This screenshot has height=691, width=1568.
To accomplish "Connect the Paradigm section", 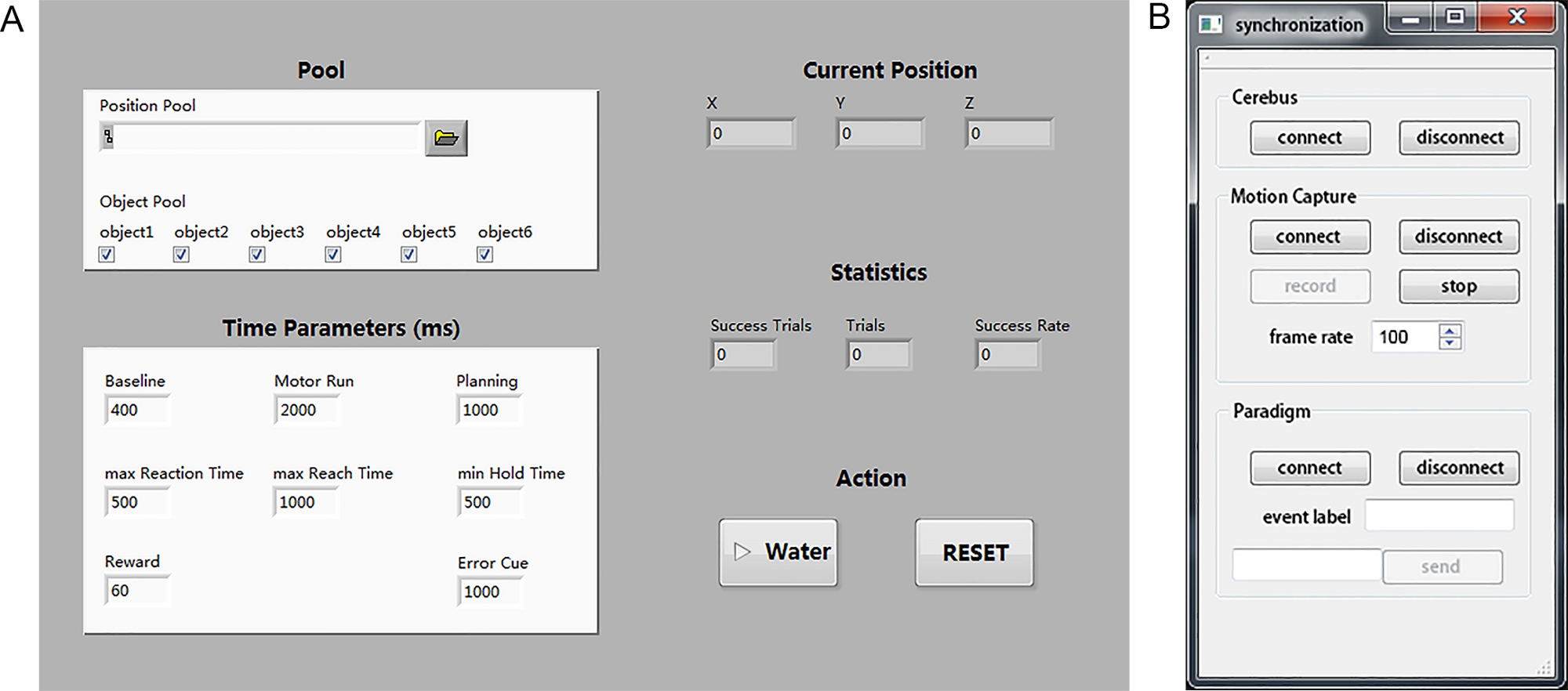I will (1309, 468).
